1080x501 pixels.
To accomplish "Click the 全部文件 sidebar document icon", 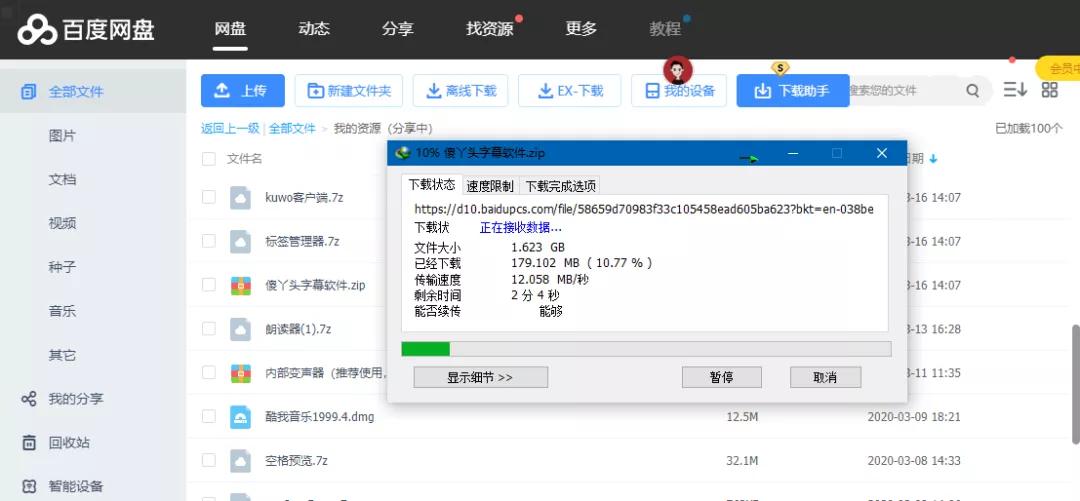I will pyautogui.click(x=28, y=91).
